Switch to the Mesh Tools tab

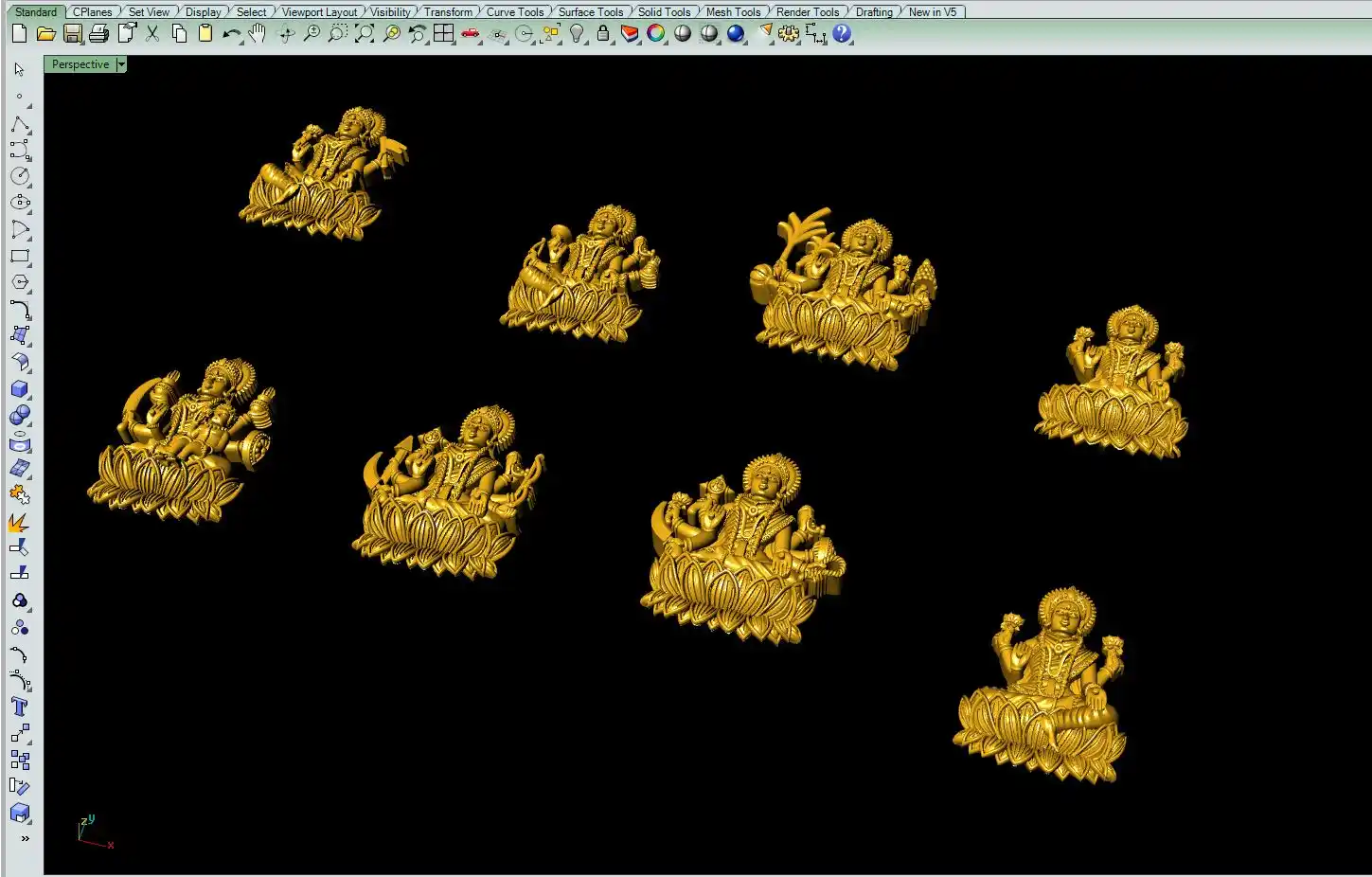(733, 12)
